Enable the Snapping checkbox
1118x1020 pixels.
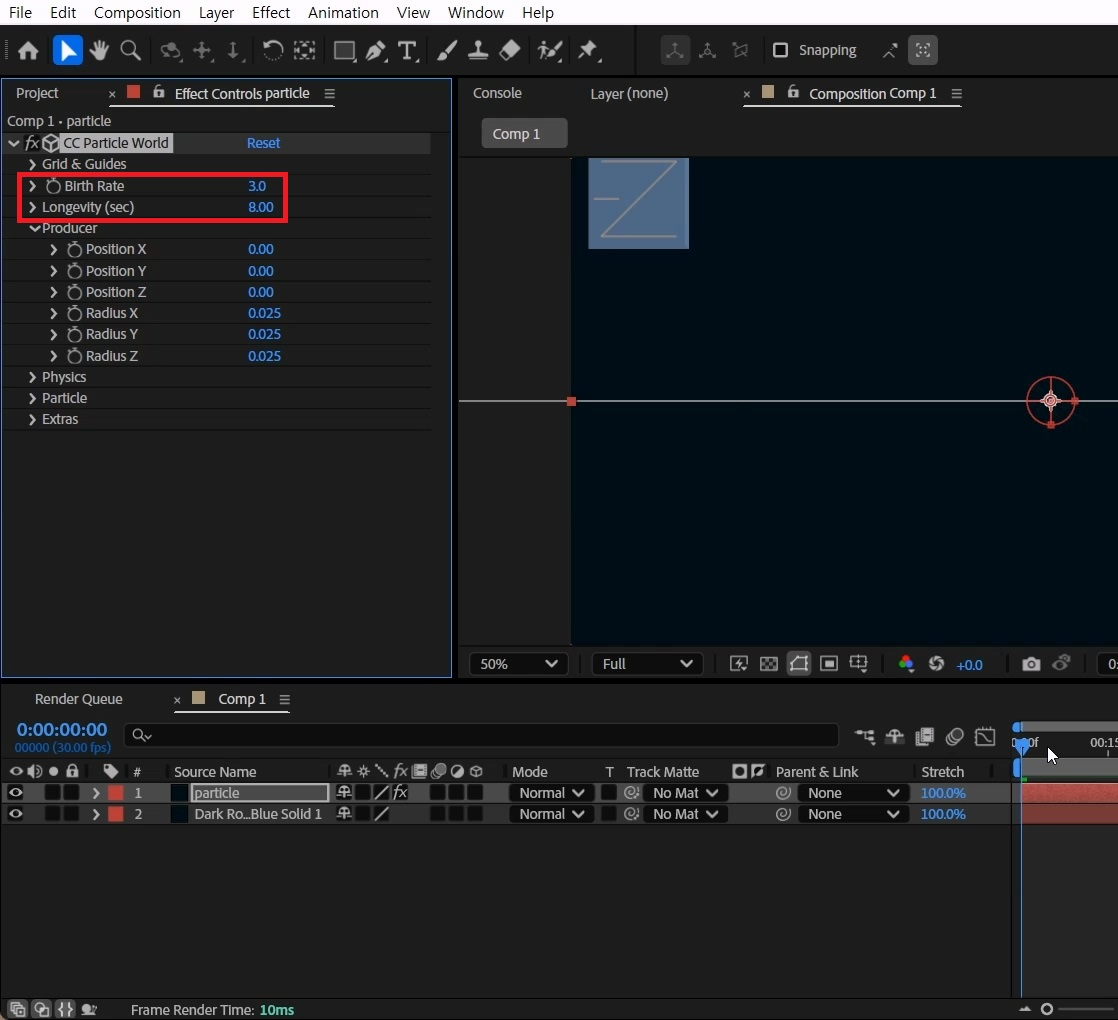point(781,51)
